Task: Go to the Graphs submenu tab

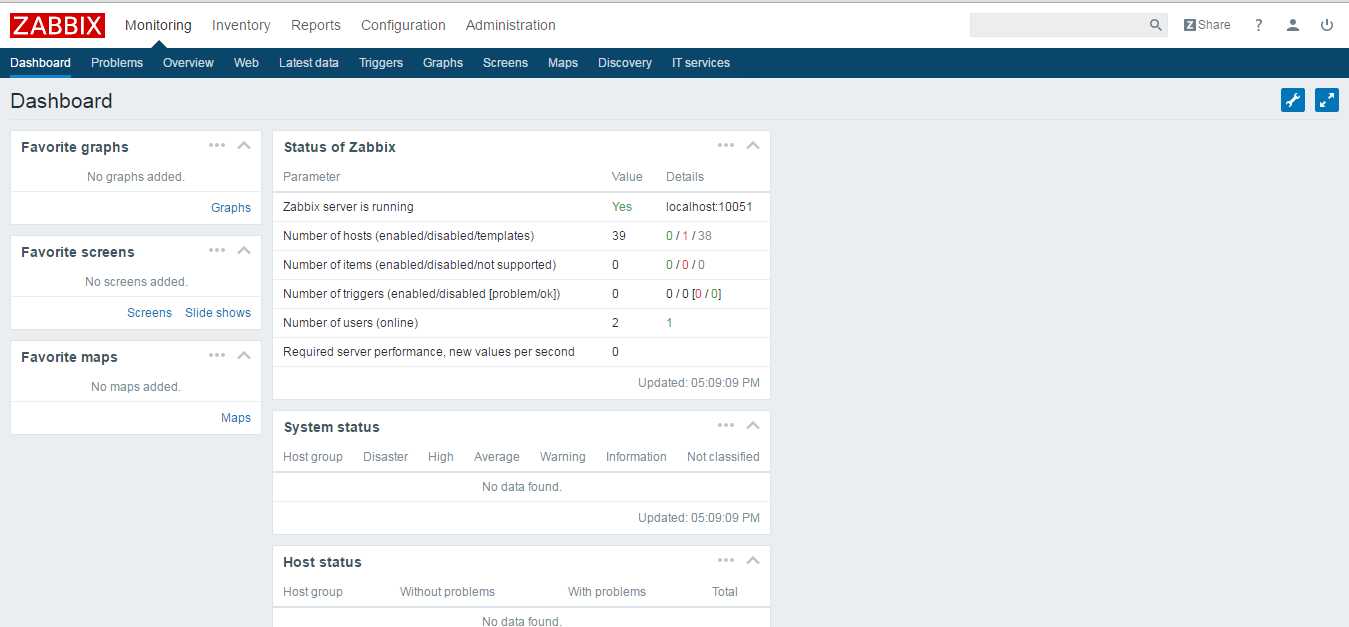Action: click(x=443, y=62)
